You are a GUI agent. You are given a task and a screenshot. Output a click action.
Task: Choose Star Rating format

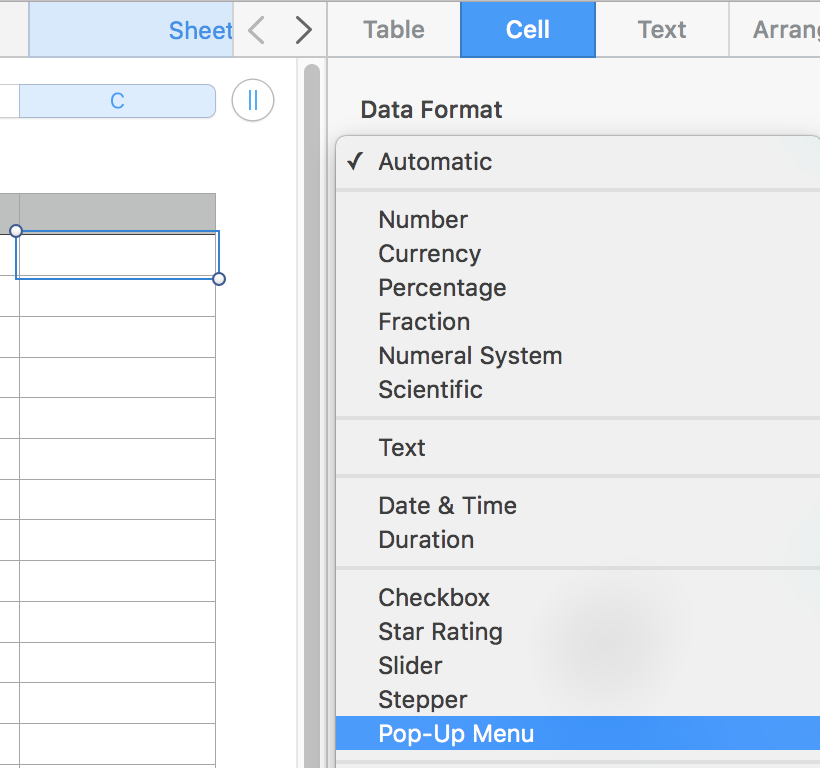tap(440, 632)
